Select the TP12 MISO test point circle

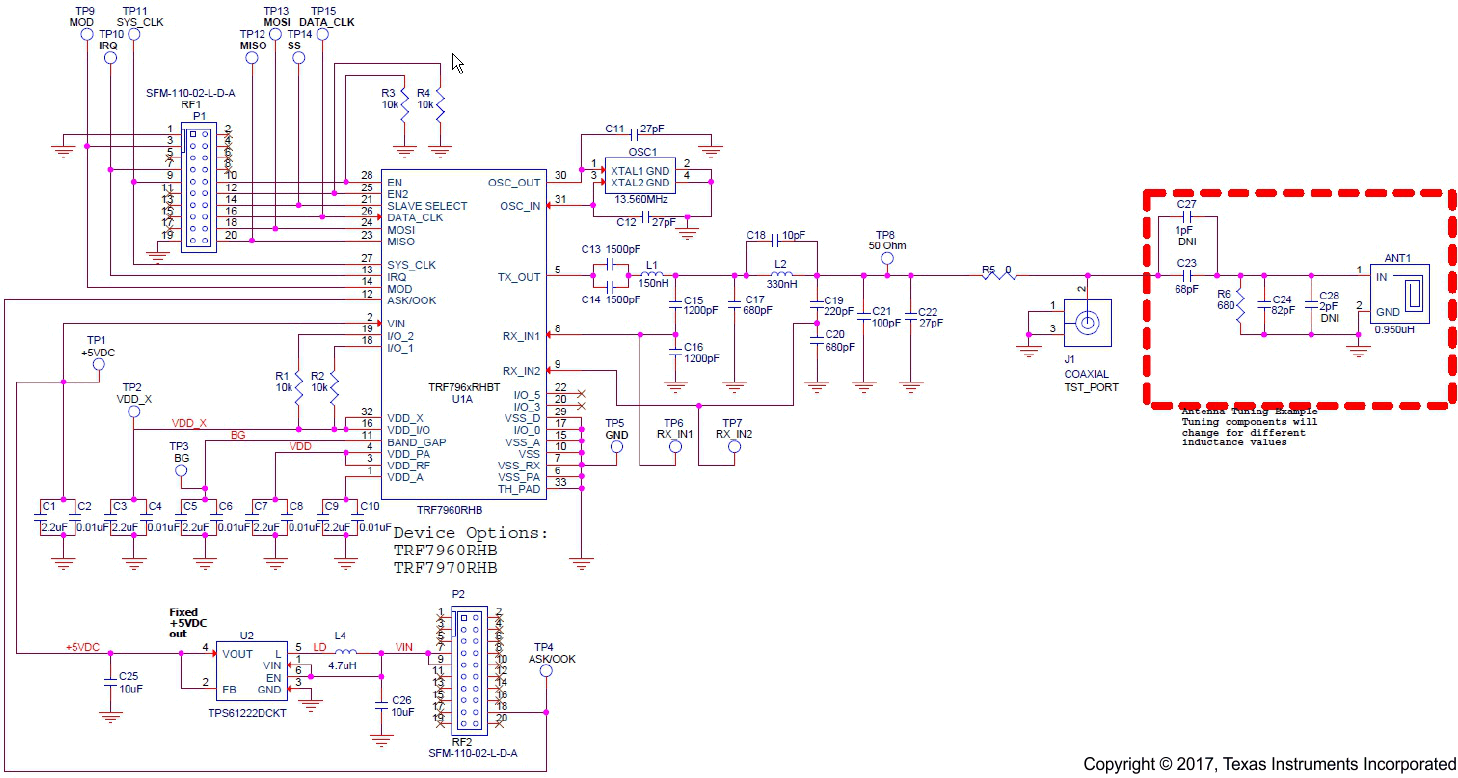click(251, 58)
